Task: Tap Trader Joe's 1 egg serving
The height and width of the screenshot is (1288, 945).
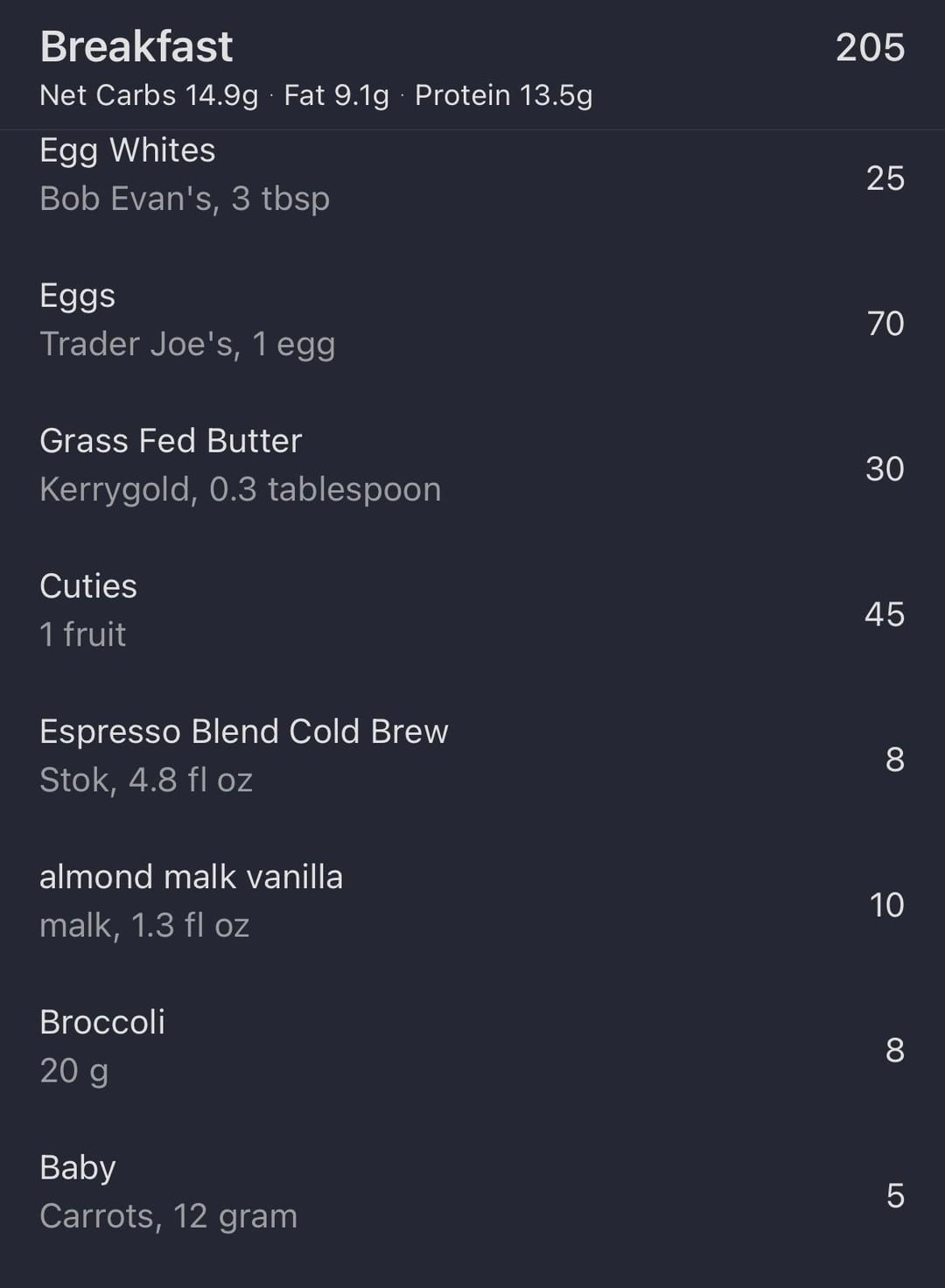Action: click(x=187, y=344)
